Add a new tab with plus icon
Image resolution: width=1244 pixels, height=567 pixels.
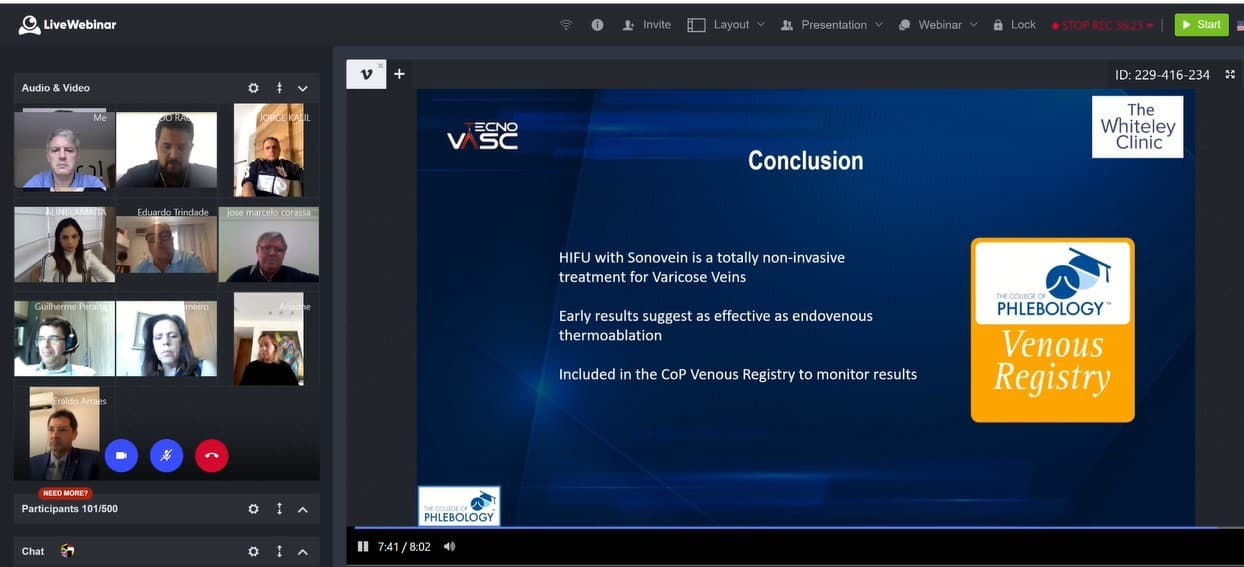[399, 74]
